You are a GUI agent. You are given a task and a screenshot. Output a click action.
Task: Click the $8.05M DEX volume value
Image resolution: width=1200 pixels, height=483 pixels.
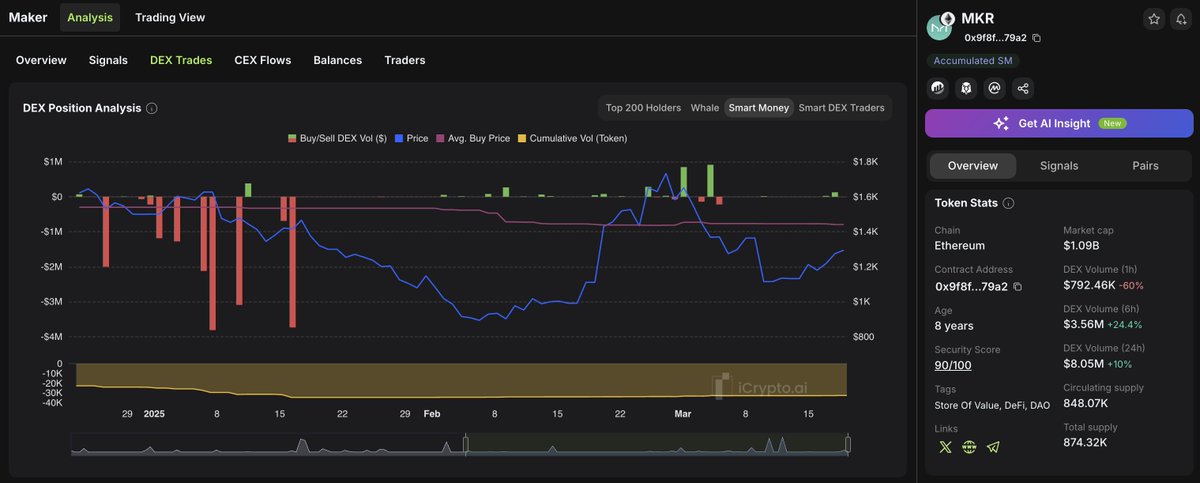click(1084, 363)
